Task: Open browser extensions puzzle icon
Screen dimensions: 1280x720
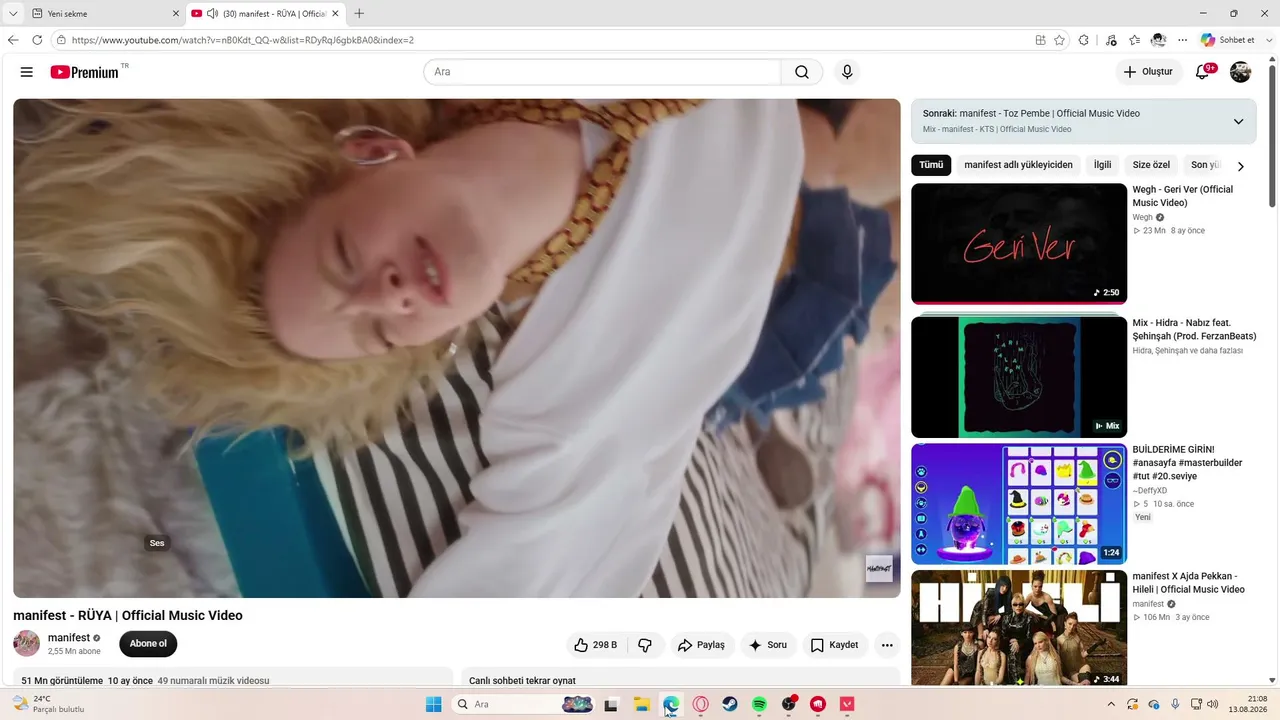Action: [1084, 40]
